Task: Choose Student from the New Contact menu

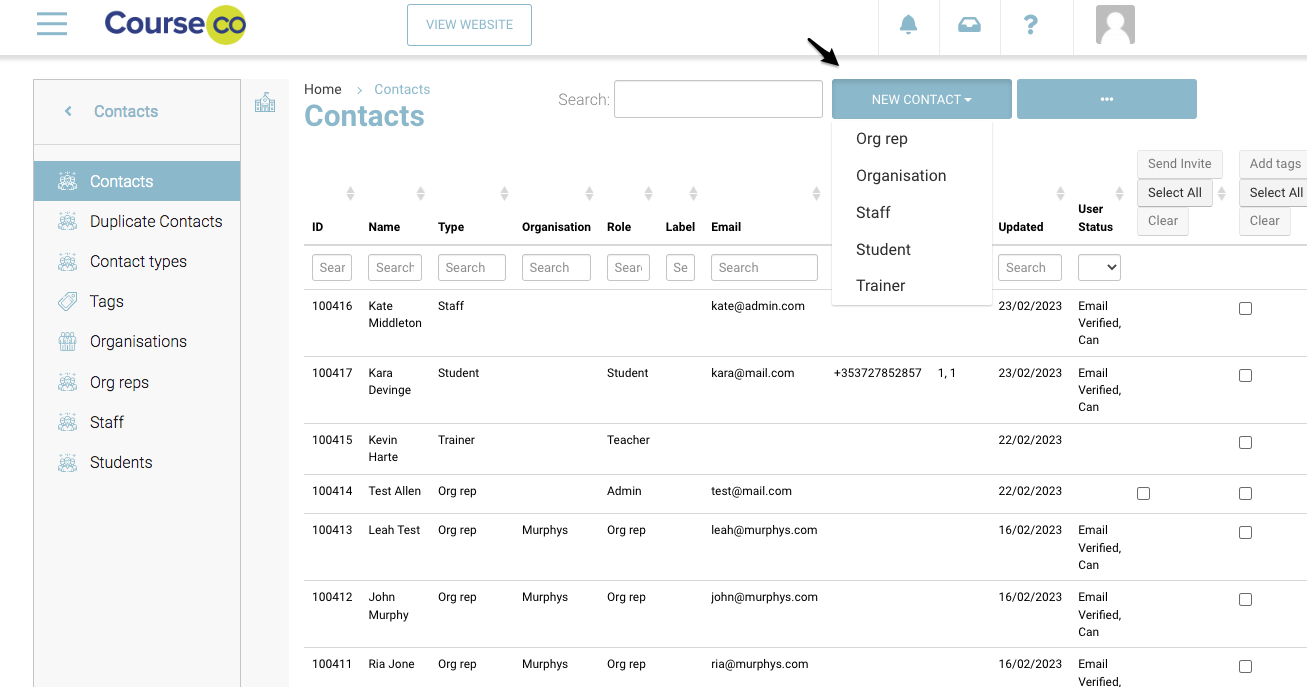Action: [883, 249]
